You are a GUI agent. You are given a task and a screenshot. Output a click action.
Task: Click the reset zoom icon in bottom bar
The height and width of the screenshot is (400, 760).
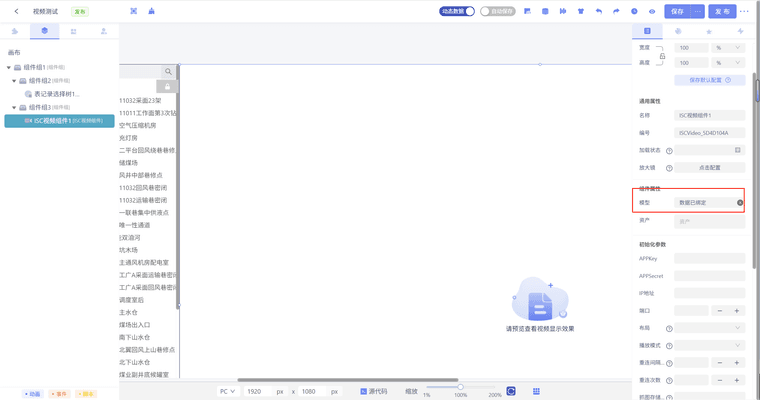tap(511, 391)
